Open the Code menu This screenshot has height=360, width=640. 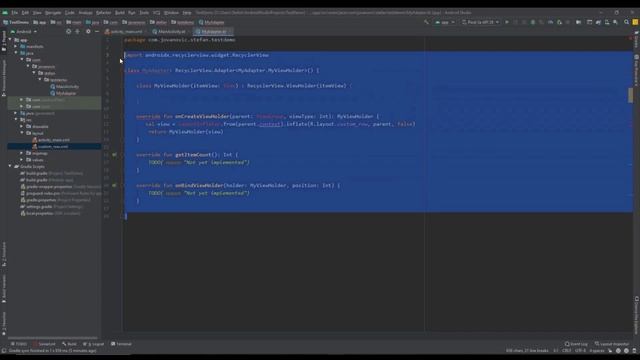click(70, 13)
